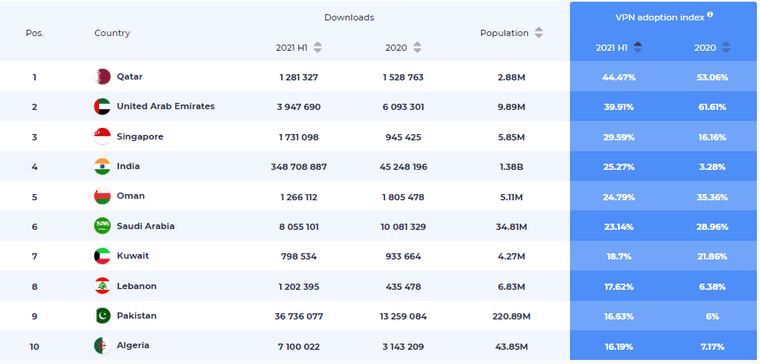Select the Kuwait country name
This screenshot has height=364, width=760.
click(133, 256)
